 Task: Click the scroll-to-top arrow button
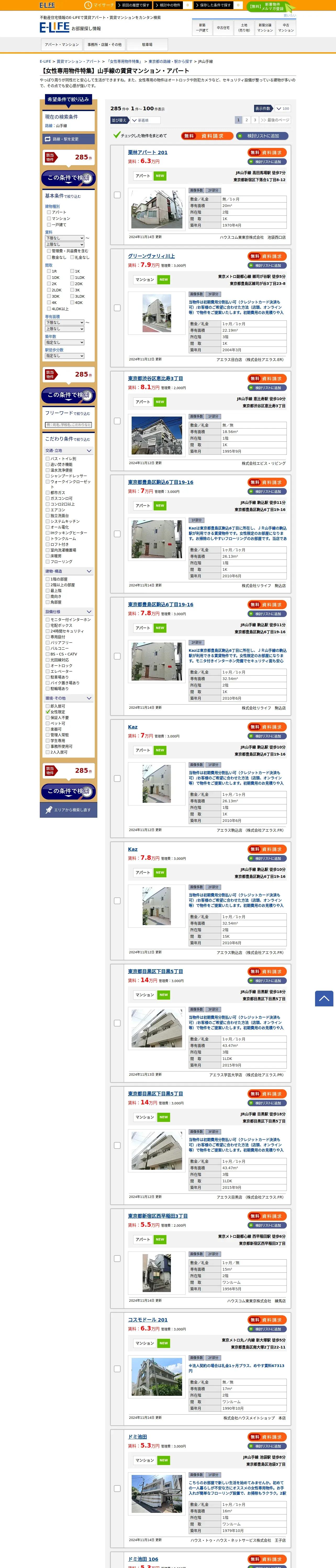[x=324, y=998]
